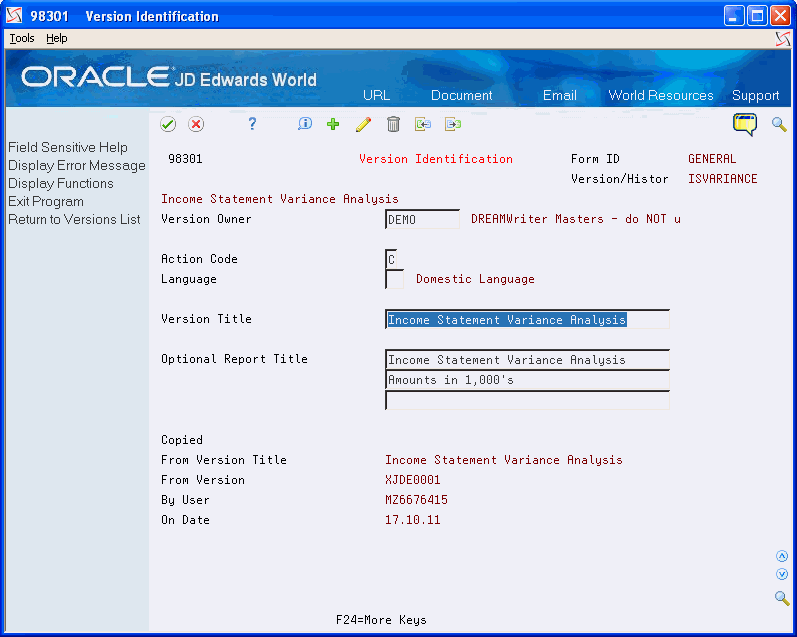This screenshot has width=797, height=637.
Task: Select Display Functions
Action: click(x=60, y=184)
